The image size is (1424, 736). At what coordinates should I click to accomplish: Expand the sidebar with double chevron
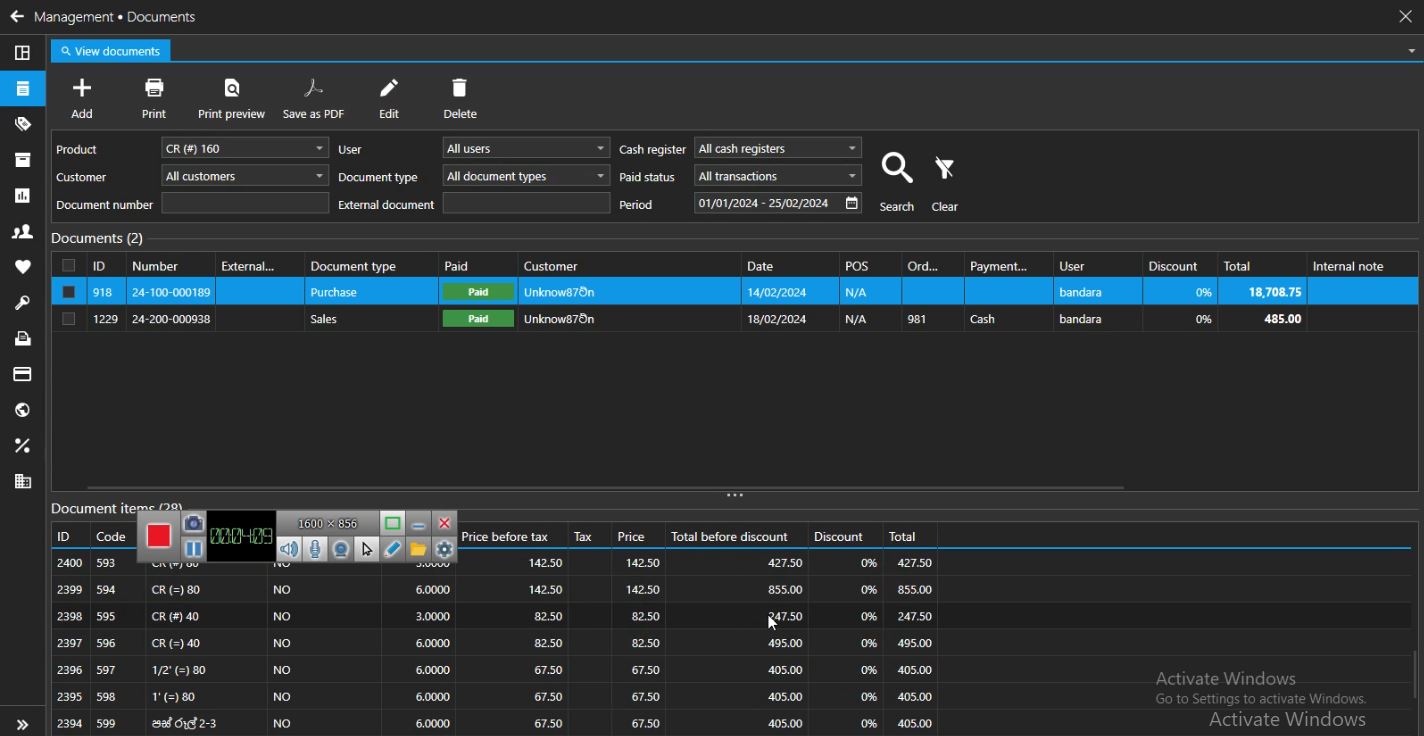[x=22, y=724]
